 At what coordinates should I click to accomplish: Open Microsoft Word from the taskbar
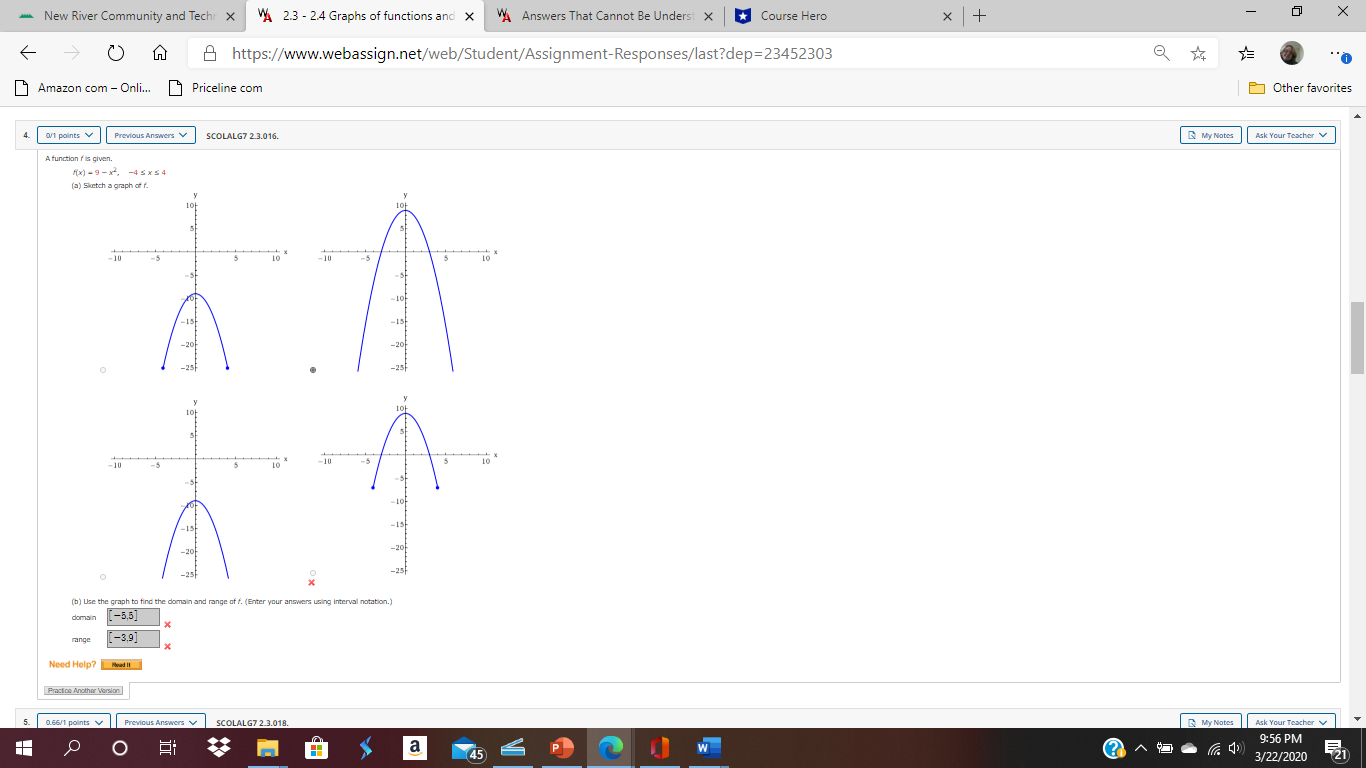coord(707,748)
